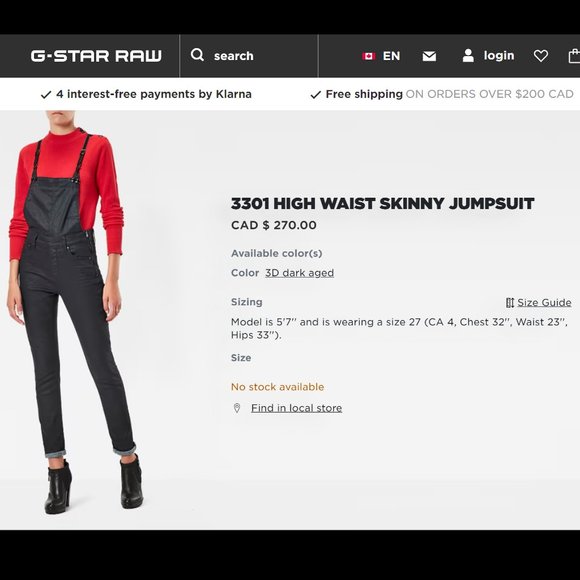Click the model jumpsuit product image
This screenshot has width=580, height=580.
(x=74, y=313)
